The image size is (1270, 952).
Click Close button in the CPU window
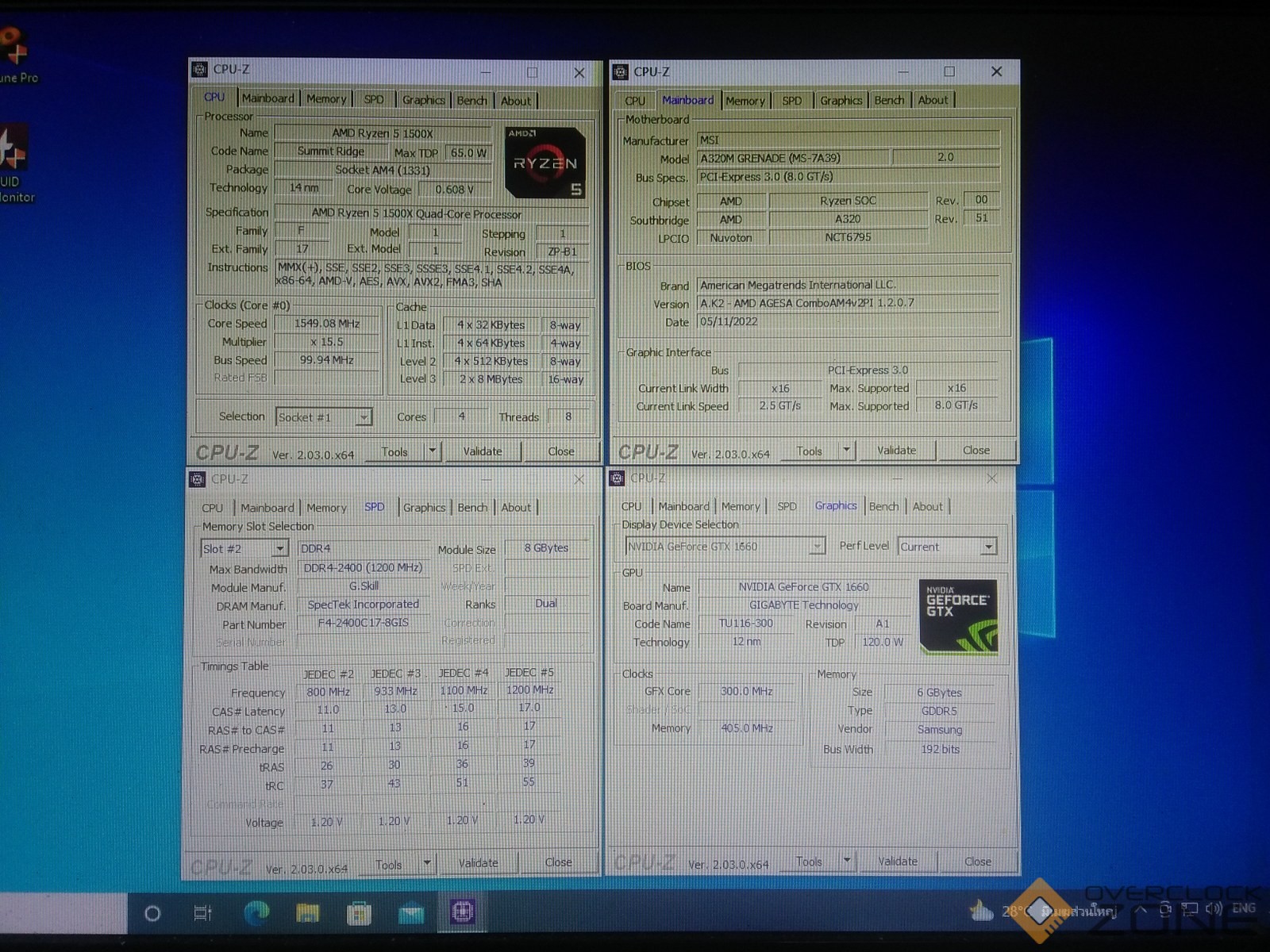561,451
